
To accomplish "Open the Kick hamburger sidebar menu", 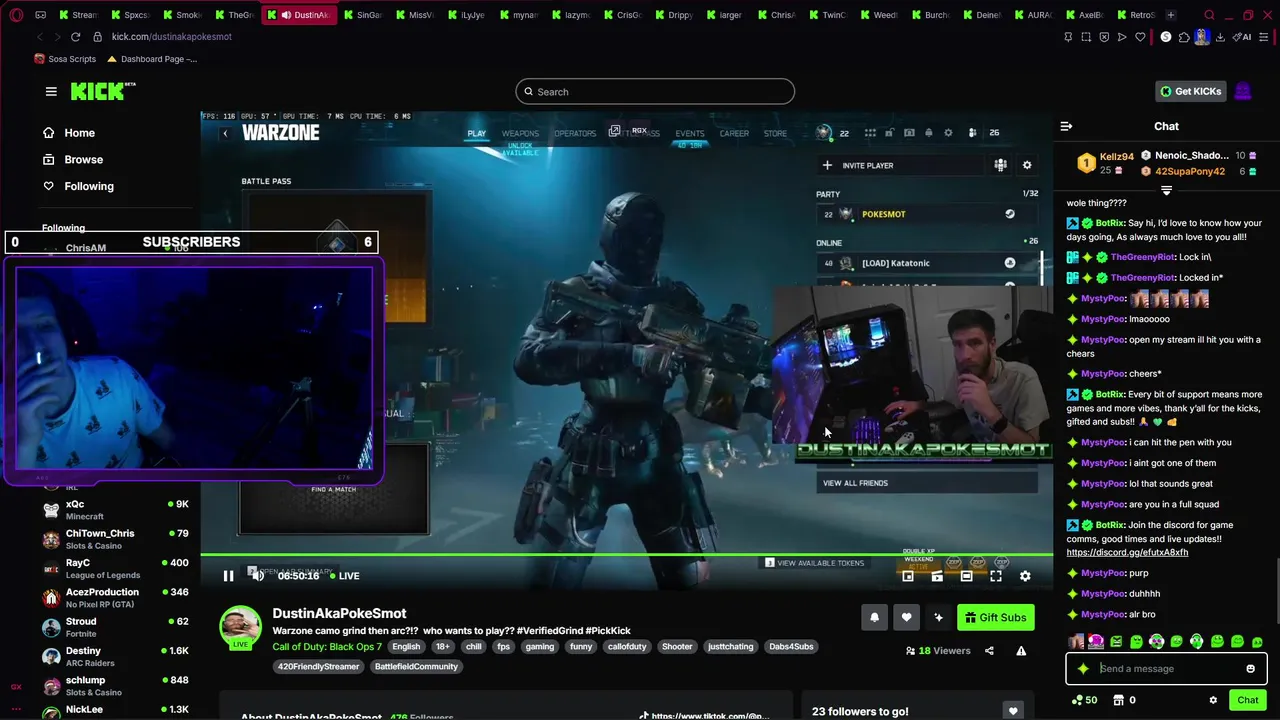I will click(51, 91).
